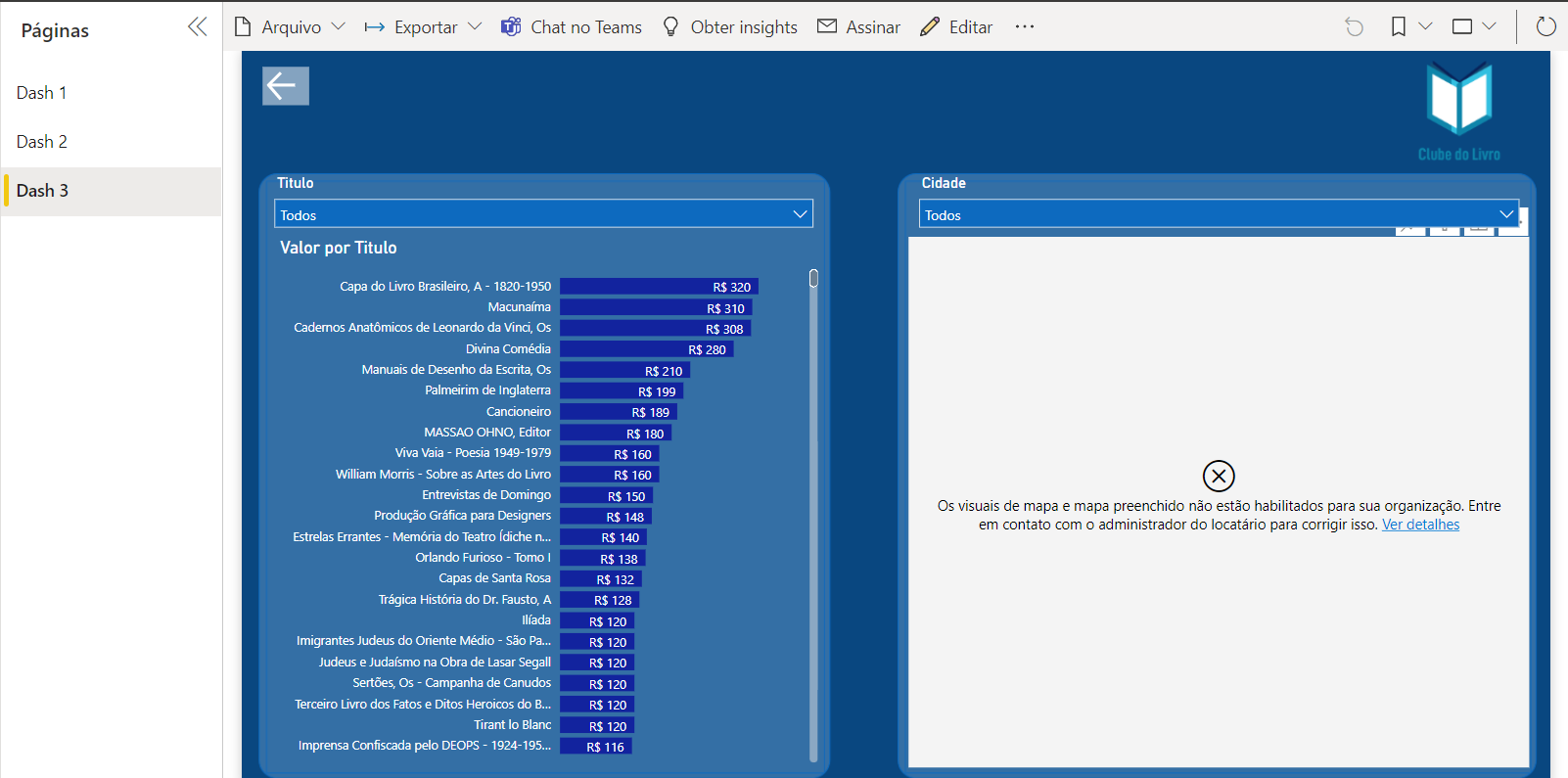
Task: Click the Teams icon for Chat no Teams
Action: point(511,27)
